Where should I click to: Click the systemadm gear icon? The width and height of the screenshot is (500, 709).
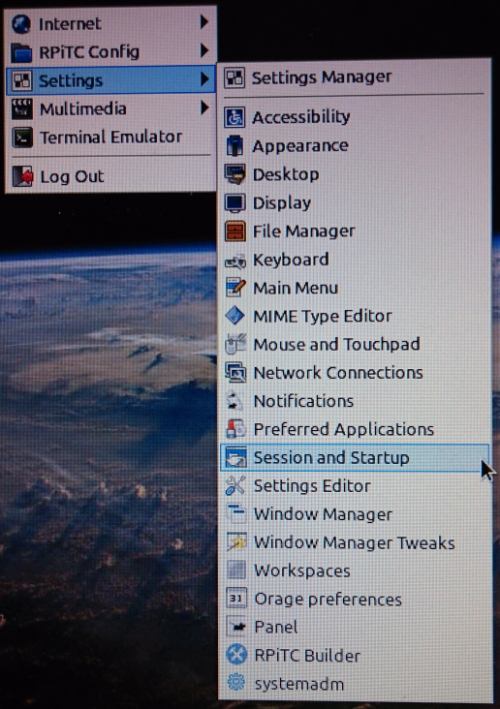click(x=236, y=683)
